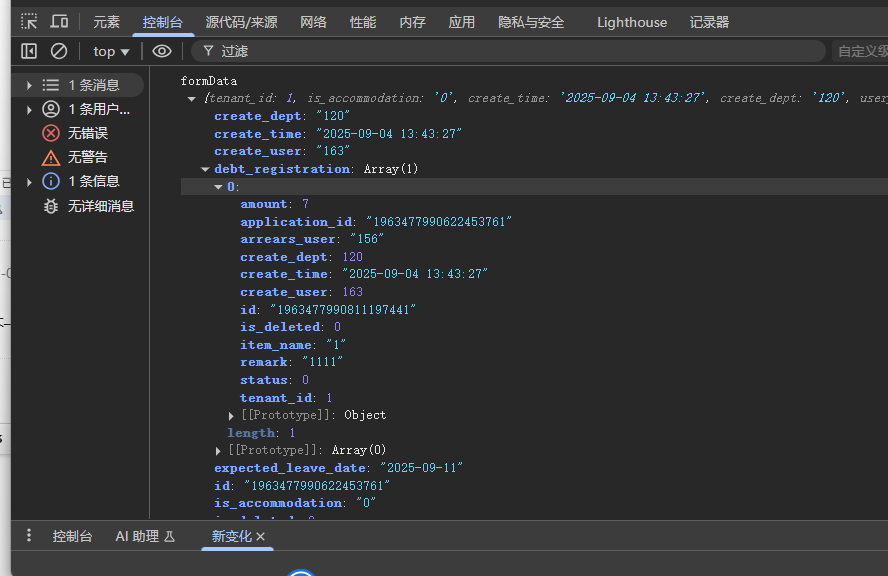Click the application_id property row
The width and height of the screenshot is (888, 576).
coord(376,221)
